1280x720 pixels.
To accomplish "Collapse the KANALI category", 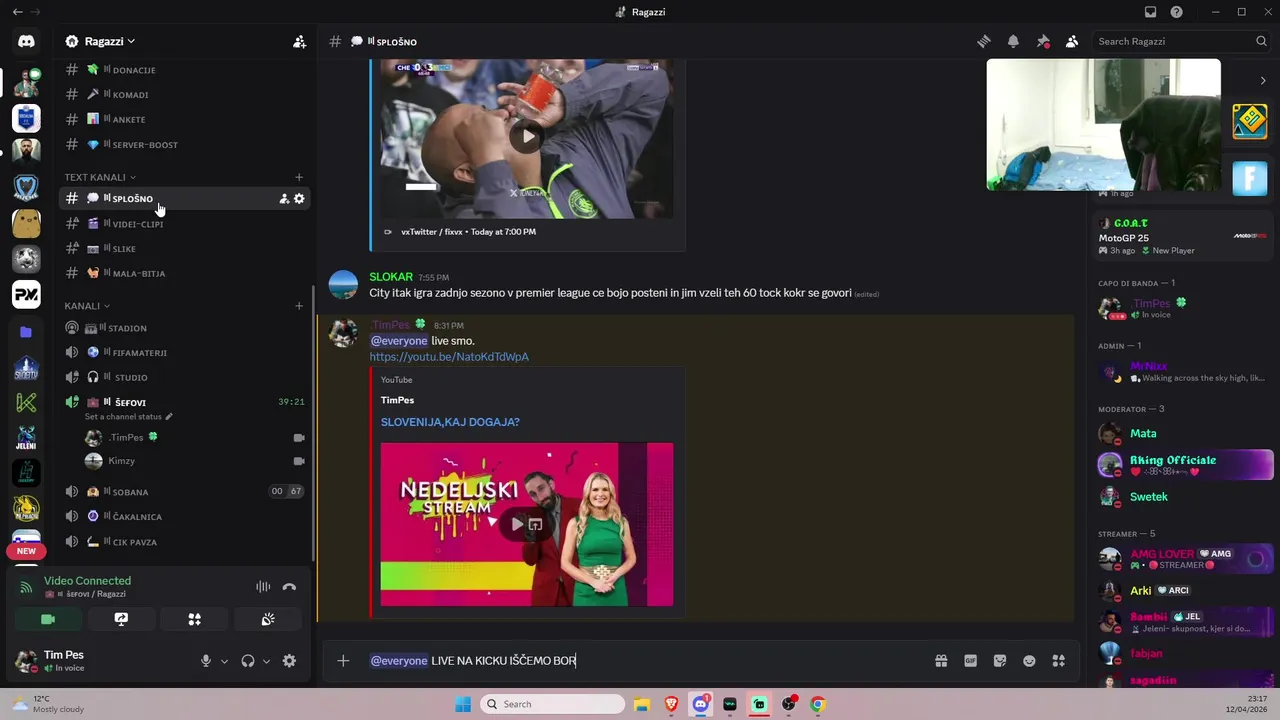I will click(x=87, y=306).
